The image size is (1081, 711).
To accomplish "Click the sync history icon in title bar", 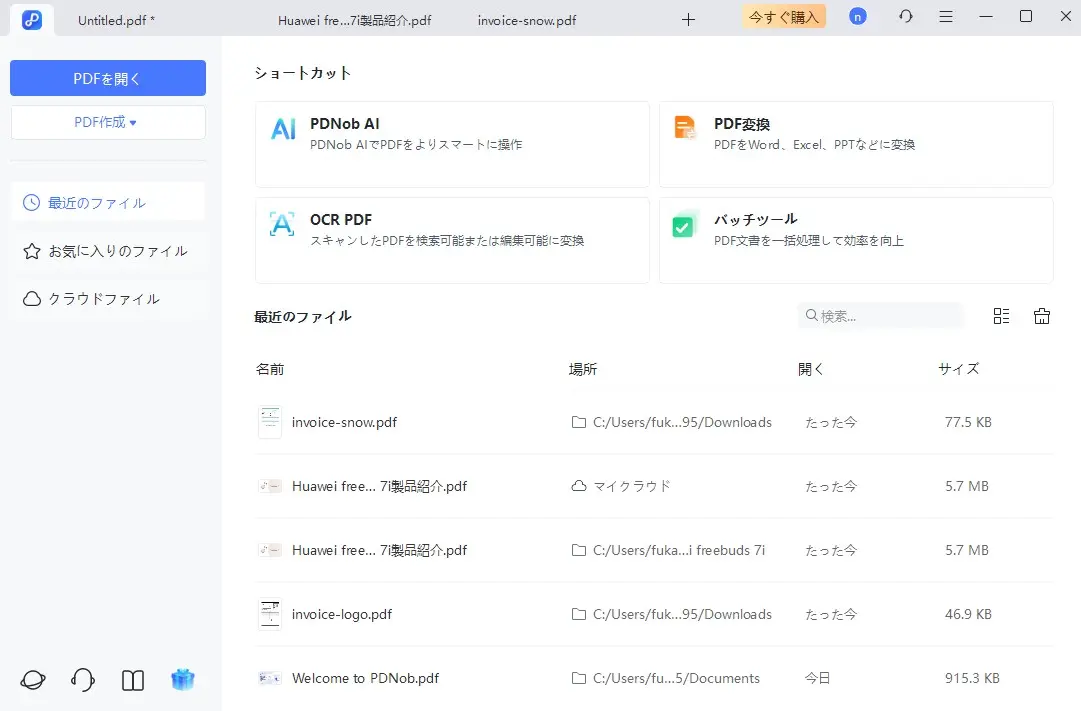I will [x=905, y=17].
